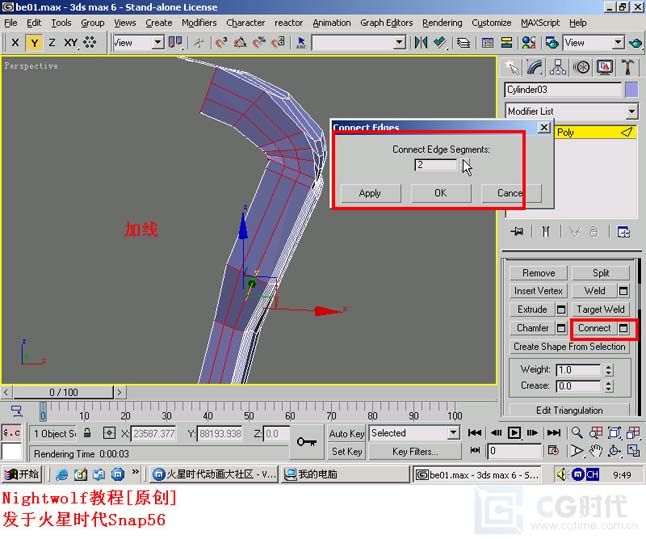The width and height of the screenshot is (646, 539).
Task: Open the Layer Manager icon
Action: [x=463, y=42]
